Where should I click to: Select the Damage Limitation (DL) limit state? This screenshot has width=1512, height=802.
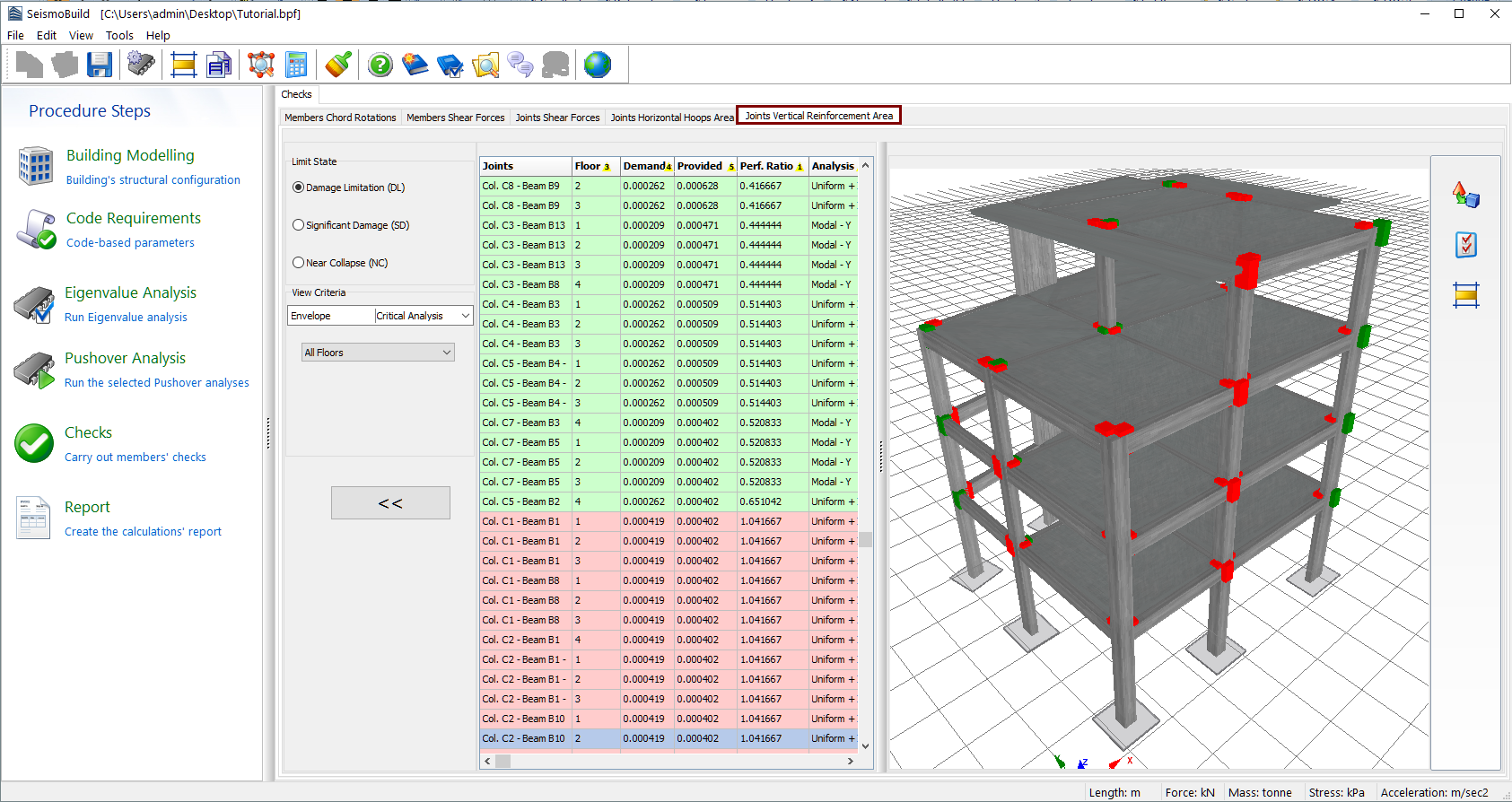(x=299, y=187)
